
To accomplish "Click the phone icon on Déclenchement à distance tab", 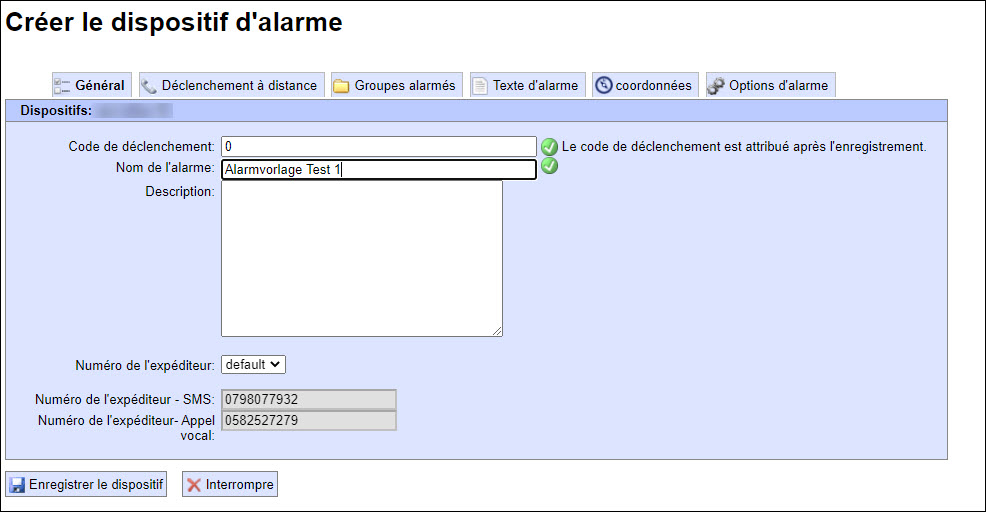I will tap(149, 86).
